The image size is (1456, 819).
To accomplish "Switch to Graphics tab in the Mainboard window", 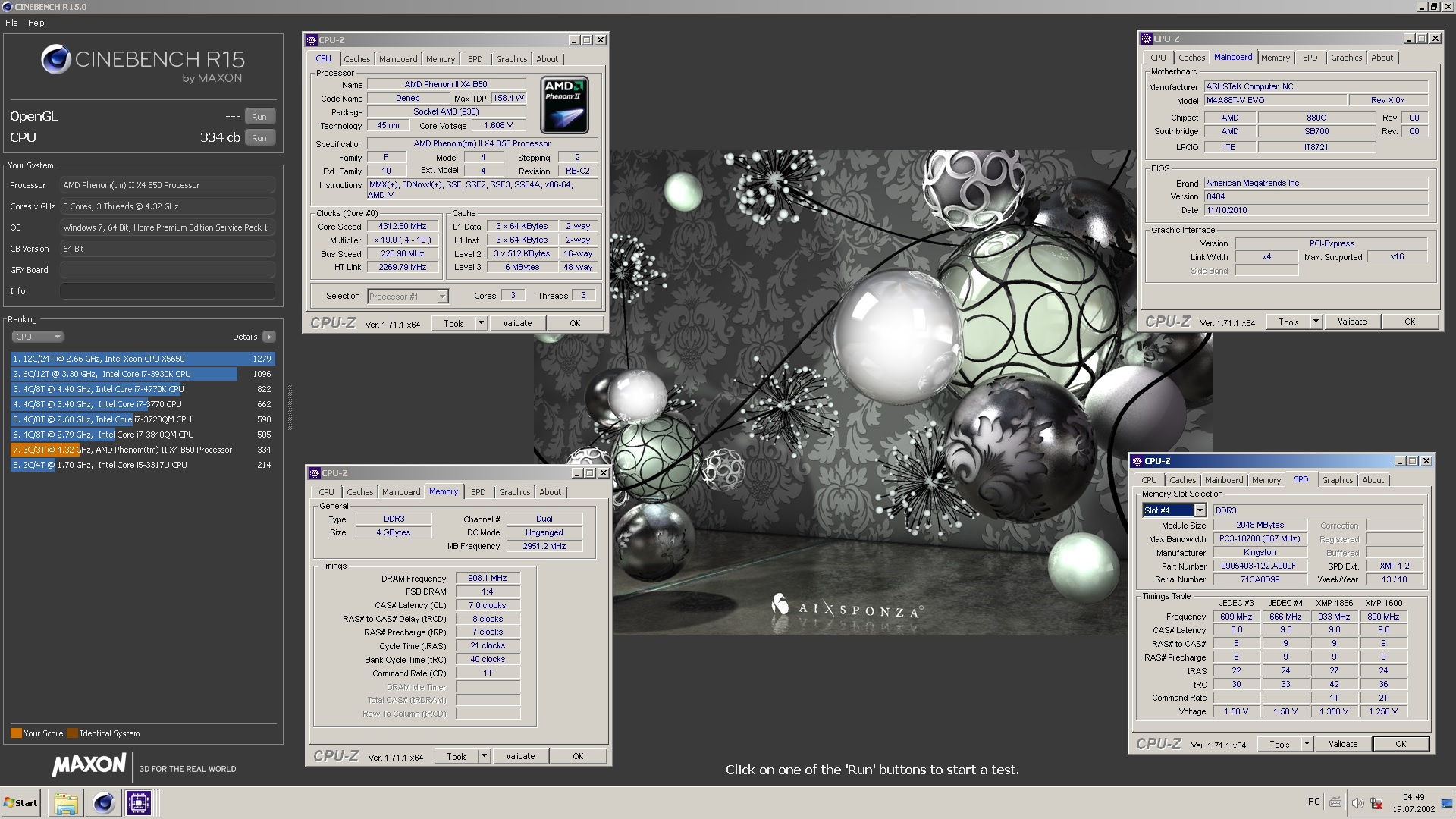I will (x=1346, y=58).
